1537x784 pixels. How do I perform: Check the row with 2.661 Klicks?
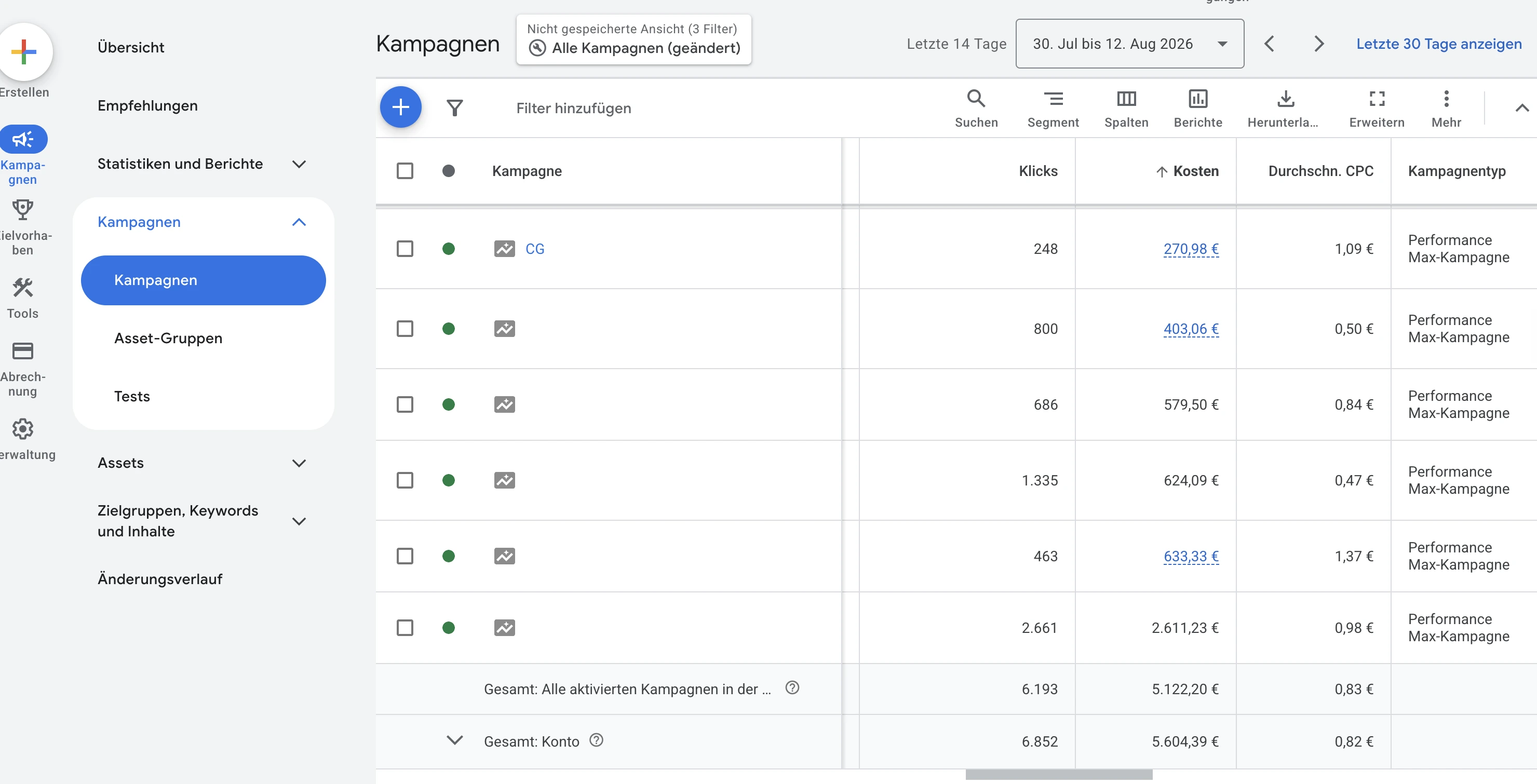click(405, 628)
